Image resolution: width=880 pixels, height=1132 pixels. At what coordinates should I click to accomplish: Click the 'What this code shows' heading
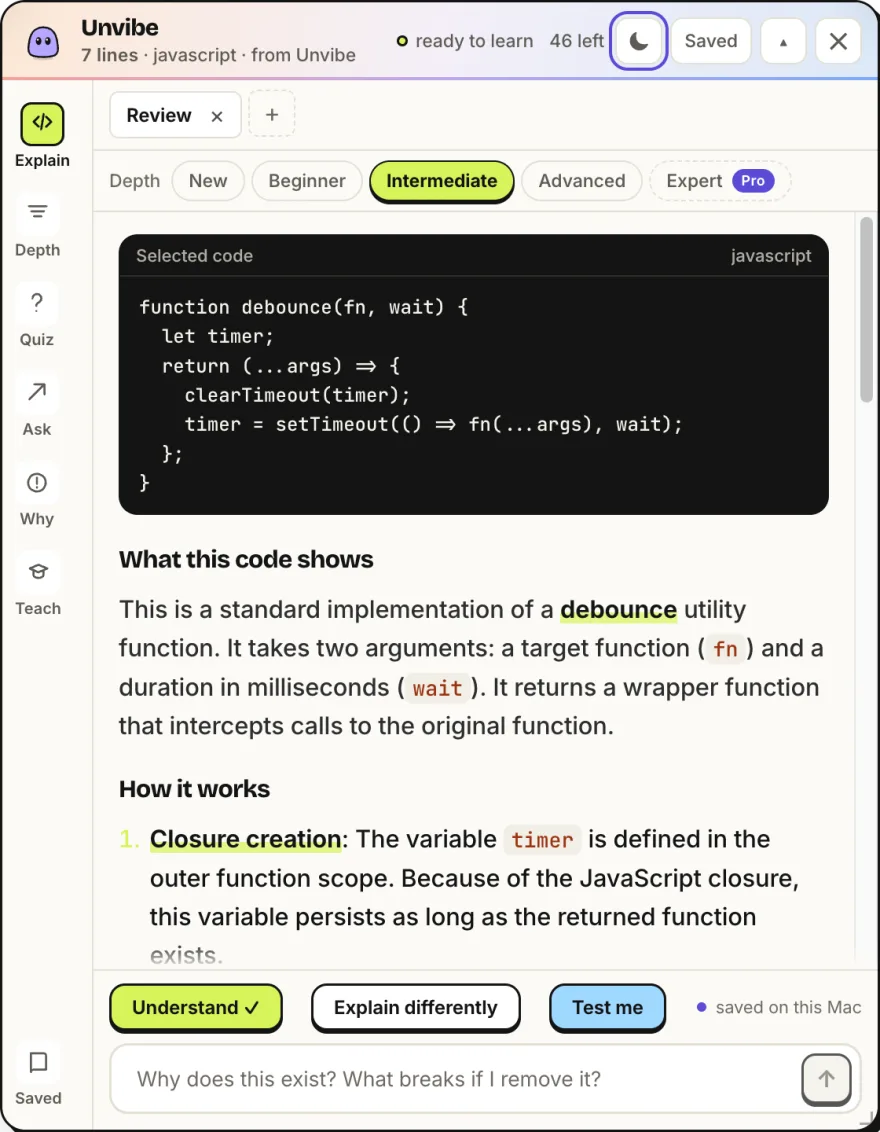pos(246,560)
